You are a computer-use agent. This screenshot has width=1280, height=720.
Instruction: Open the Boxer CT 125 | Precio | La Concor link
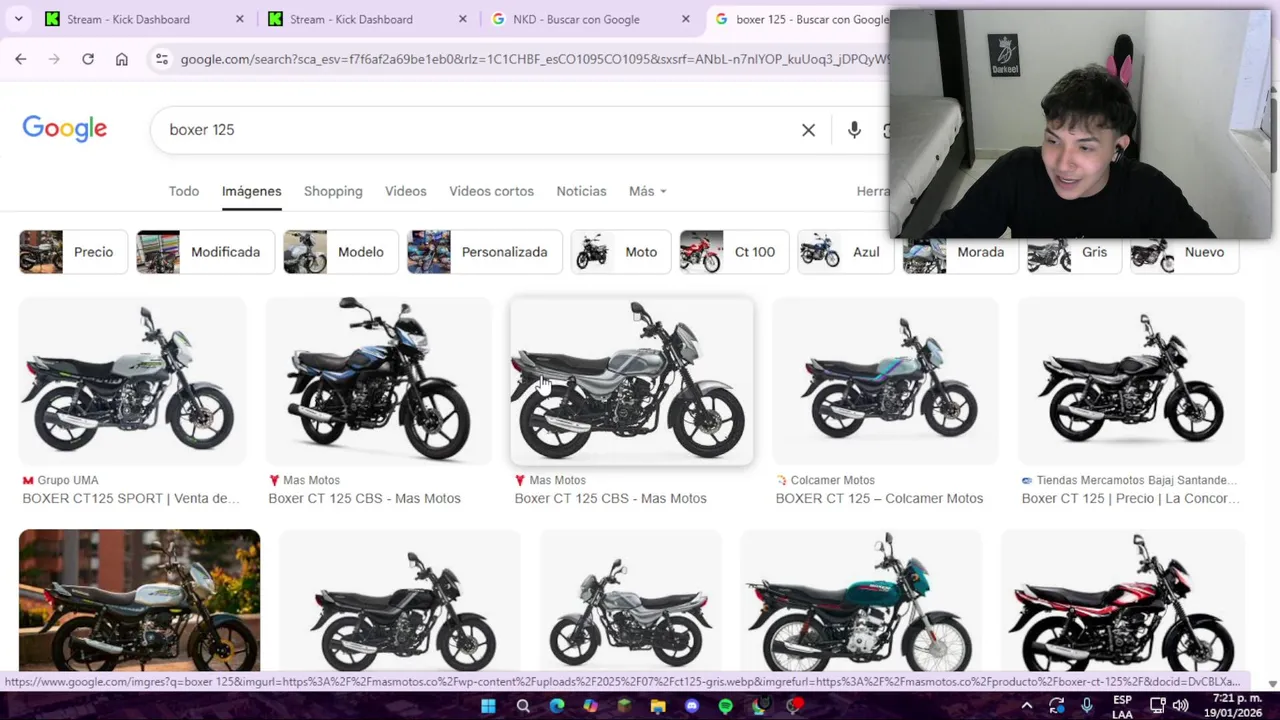pyautogui.click(x=1130, y=498)
